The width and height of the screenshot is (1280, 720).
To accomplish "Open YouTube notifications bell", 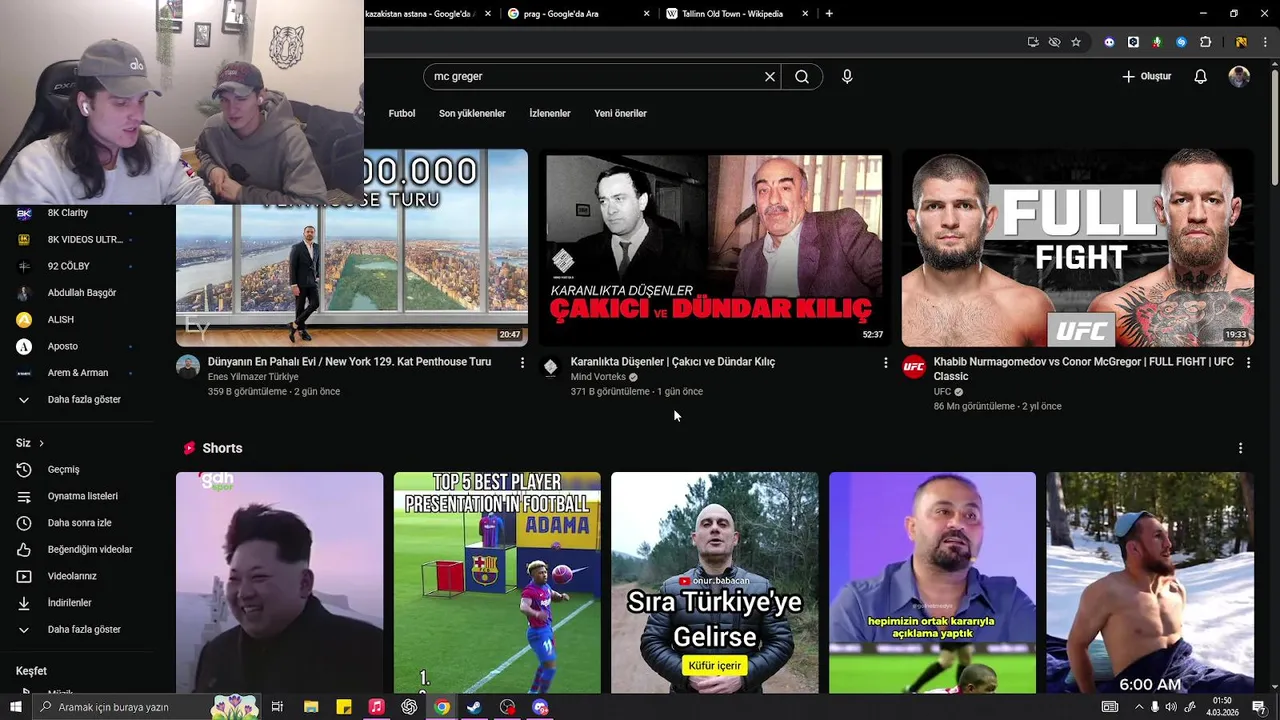I will coord(1201,77).
